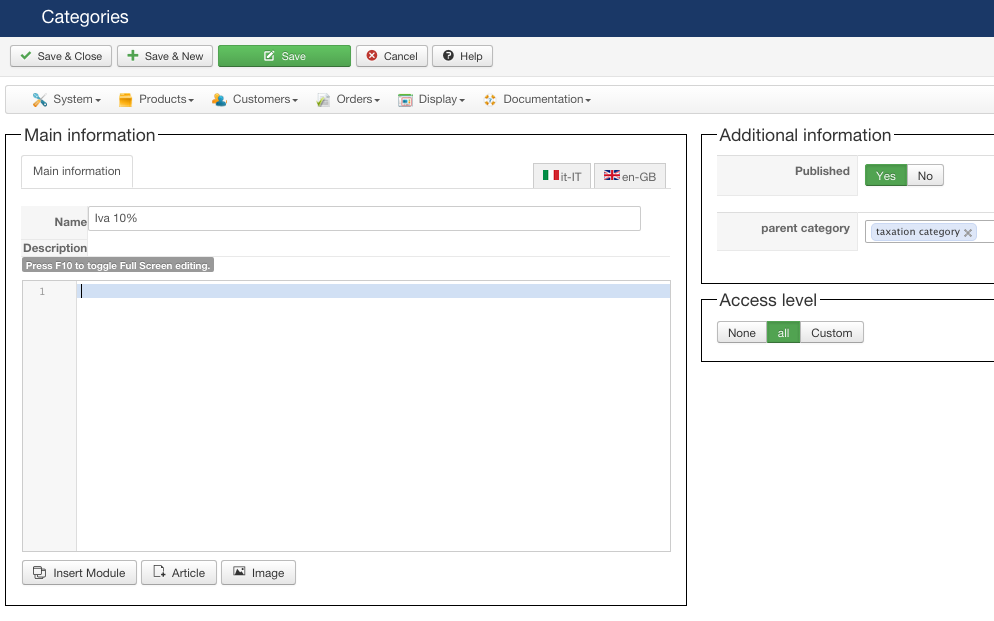This screenshot has height=621, width=994.
Task: Click inside the Description editor area
Action: pyautogui.click(x=373, y=416)
